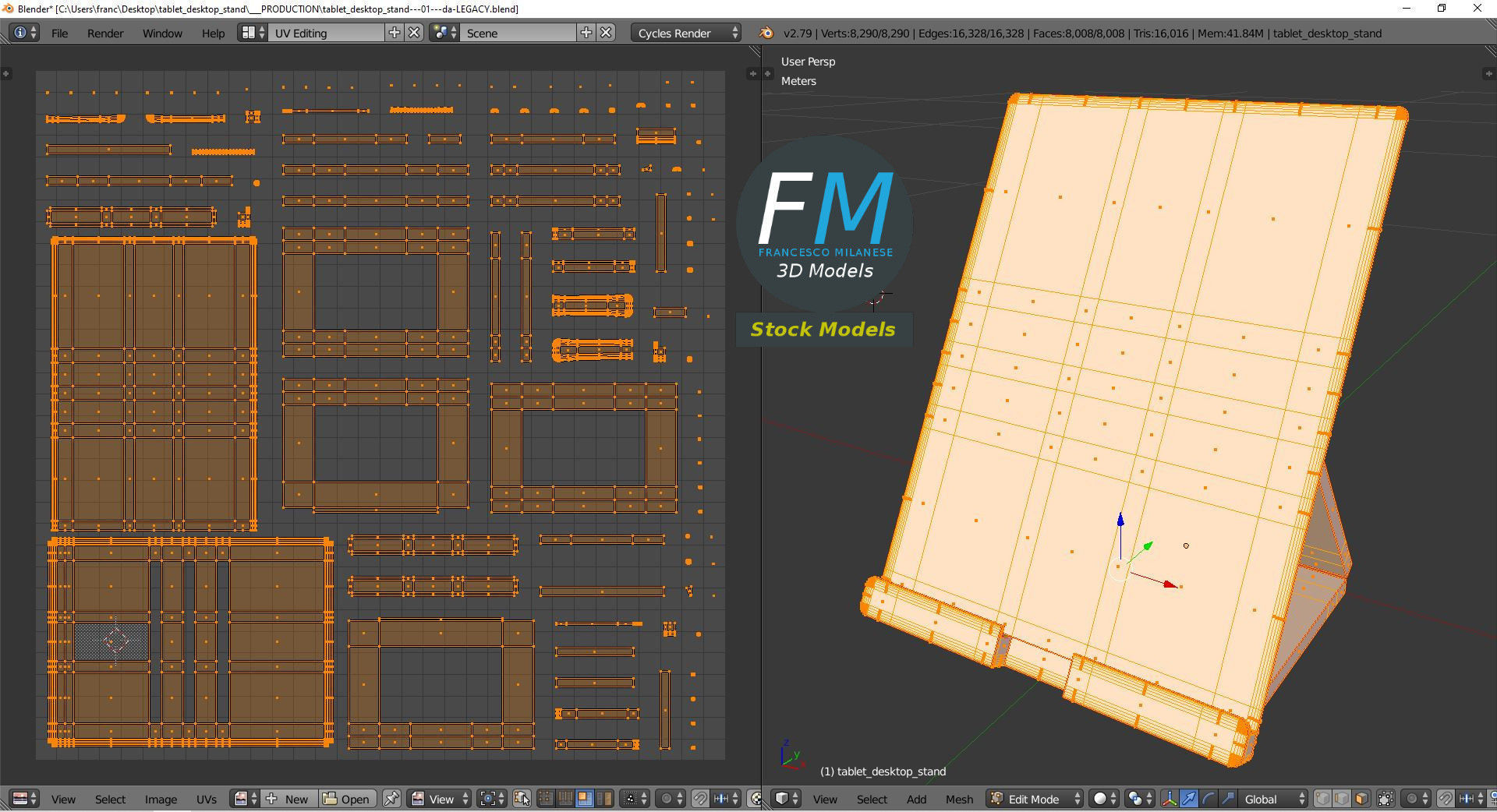This screenshot has height=812, width=1497.
Task: Open the Help menu
Action: 213,34
